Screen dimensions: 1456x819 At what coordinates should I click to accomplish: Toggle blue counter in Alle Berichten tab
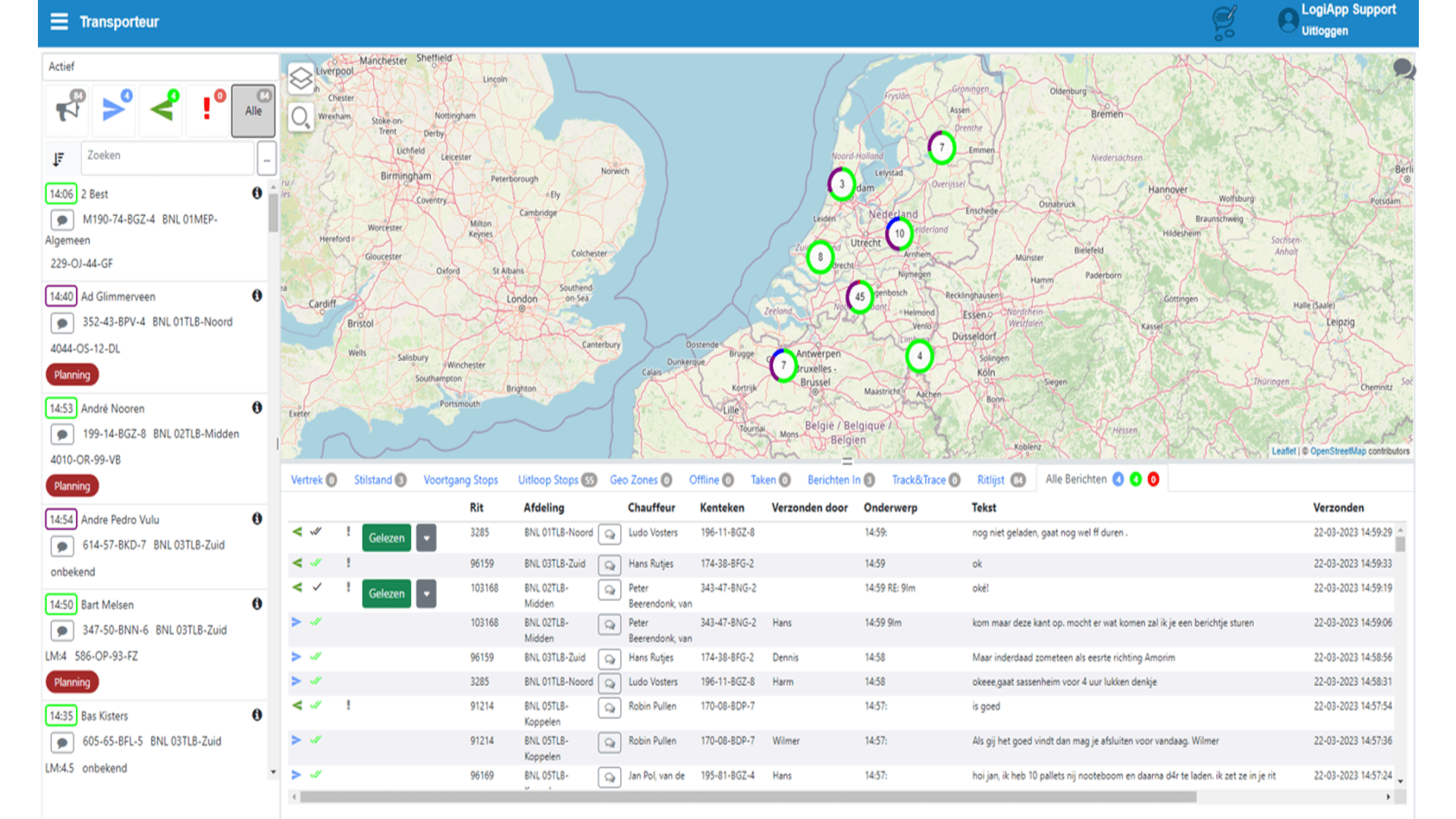pyautogui.click(x=1118, y=479)
